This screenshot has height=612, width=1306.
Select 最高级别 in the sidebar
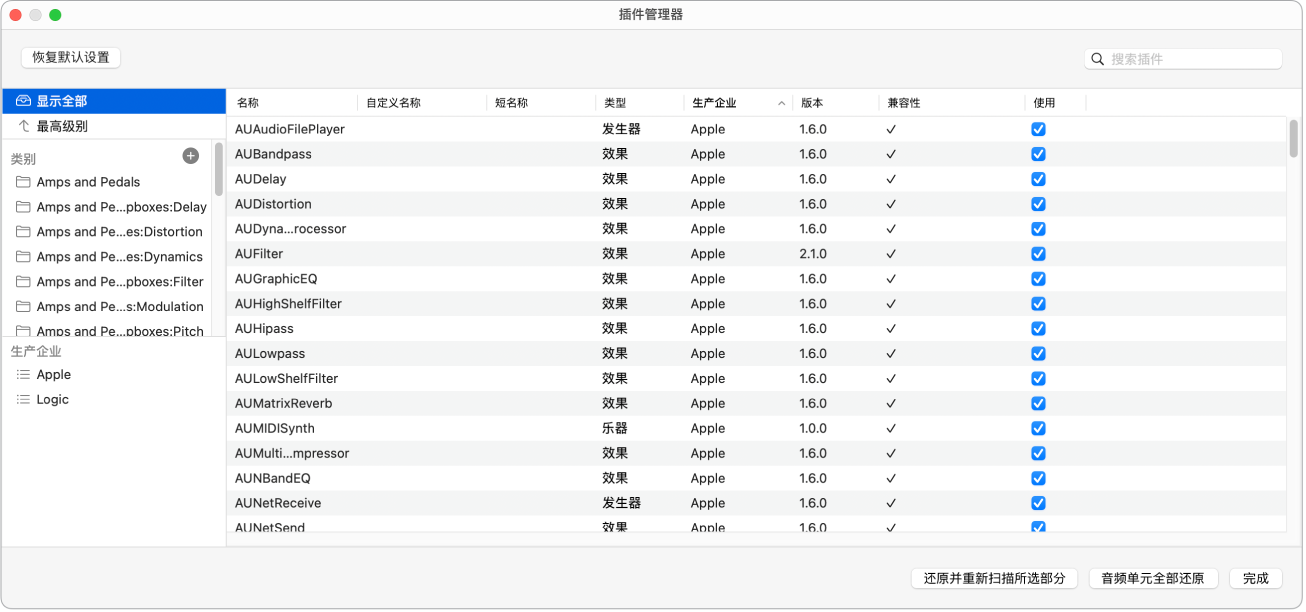[114, 126]
